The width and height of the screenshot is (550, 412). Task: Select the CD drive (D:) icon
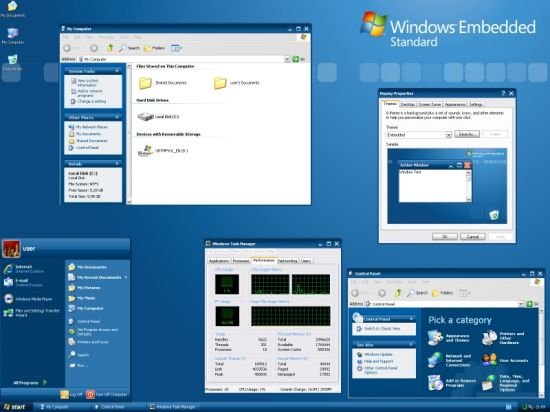pos(145,151)
